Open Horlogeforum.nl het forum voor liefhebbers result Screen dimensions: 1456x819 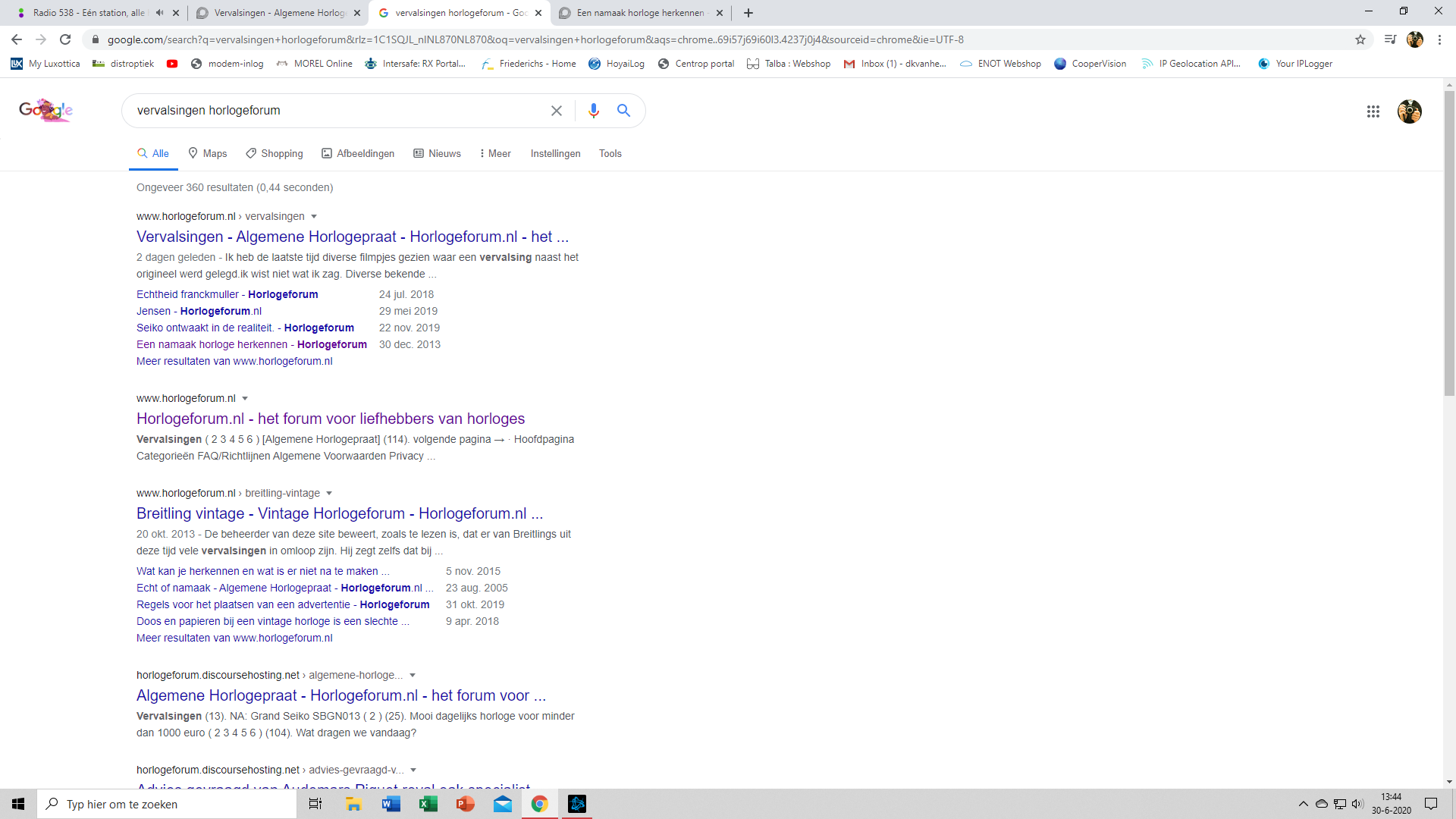331,419
